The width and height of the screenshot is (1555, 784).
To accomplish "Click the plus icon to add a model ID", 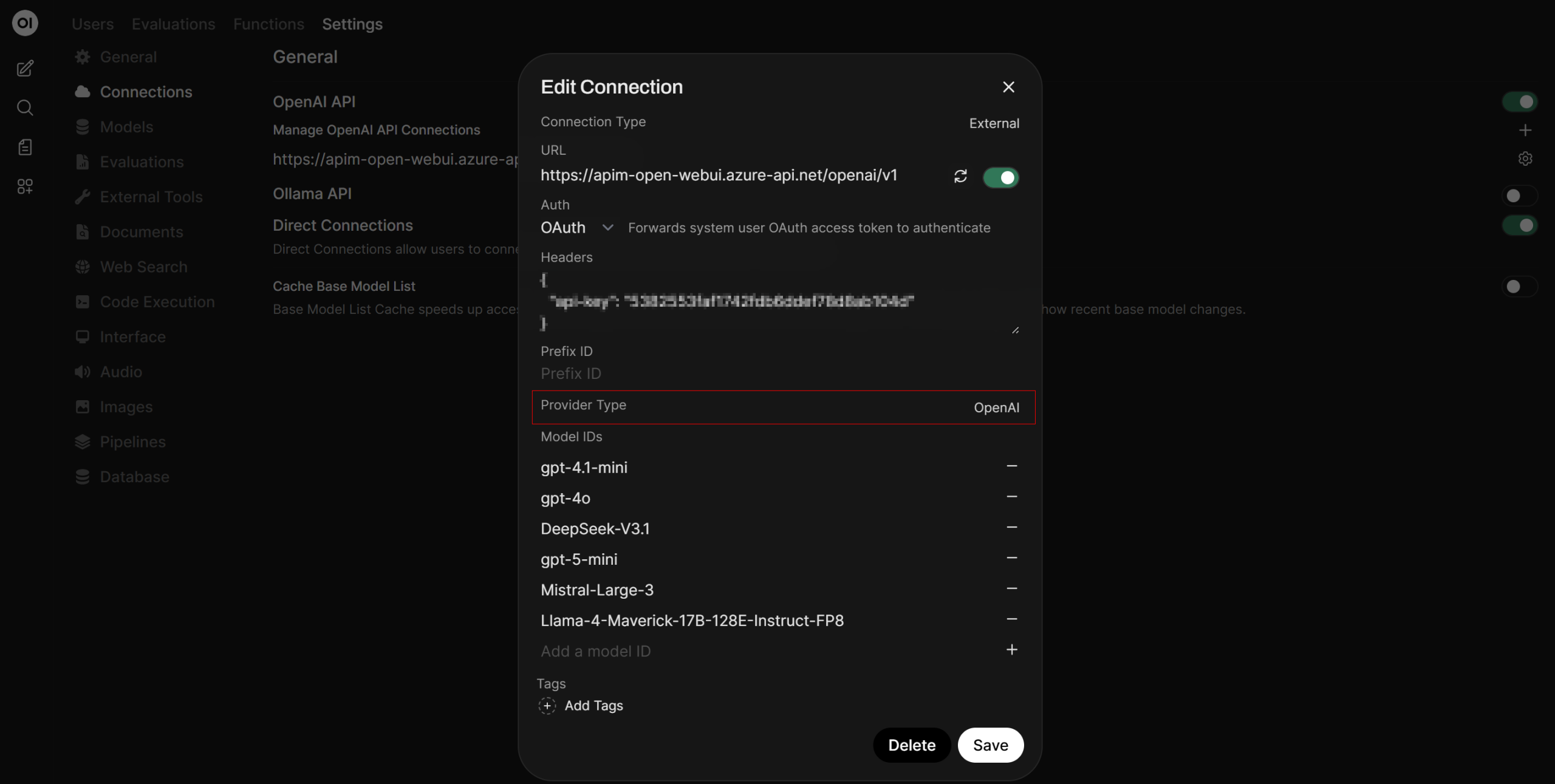I will [x=1011, y=650].
